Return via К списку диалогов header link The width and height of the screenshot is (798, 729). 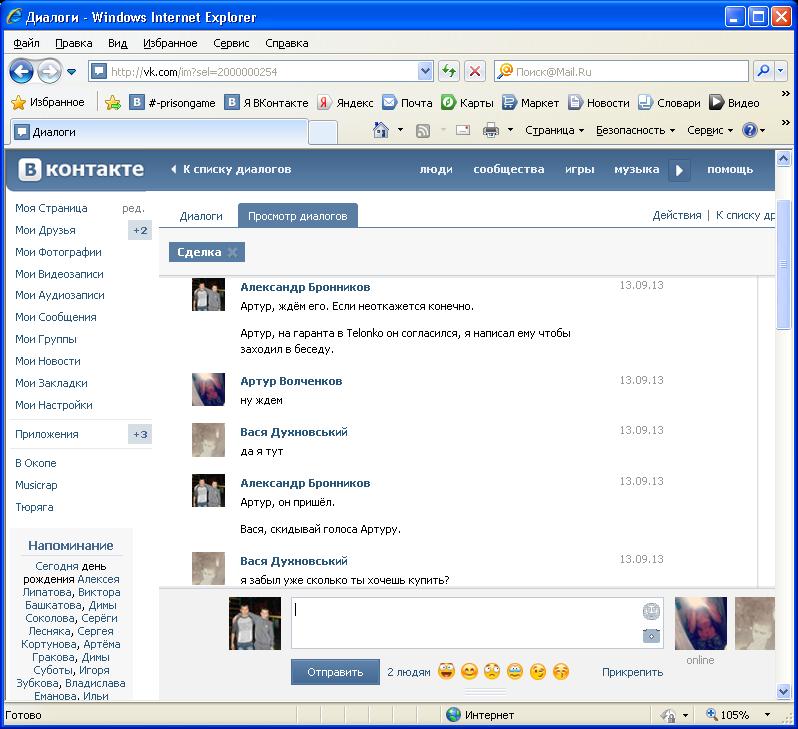pyautogui.click(x=232, y=169)
